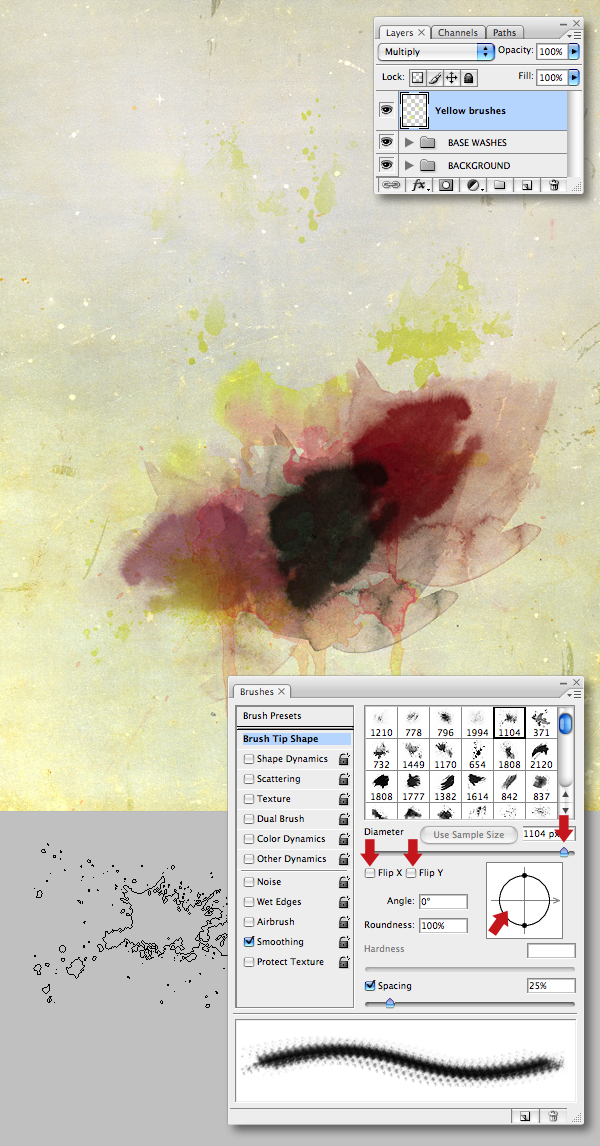Click the lock icon beside Color Dynamics
The image size is (600, 1146).
click(x=343, y=838)
